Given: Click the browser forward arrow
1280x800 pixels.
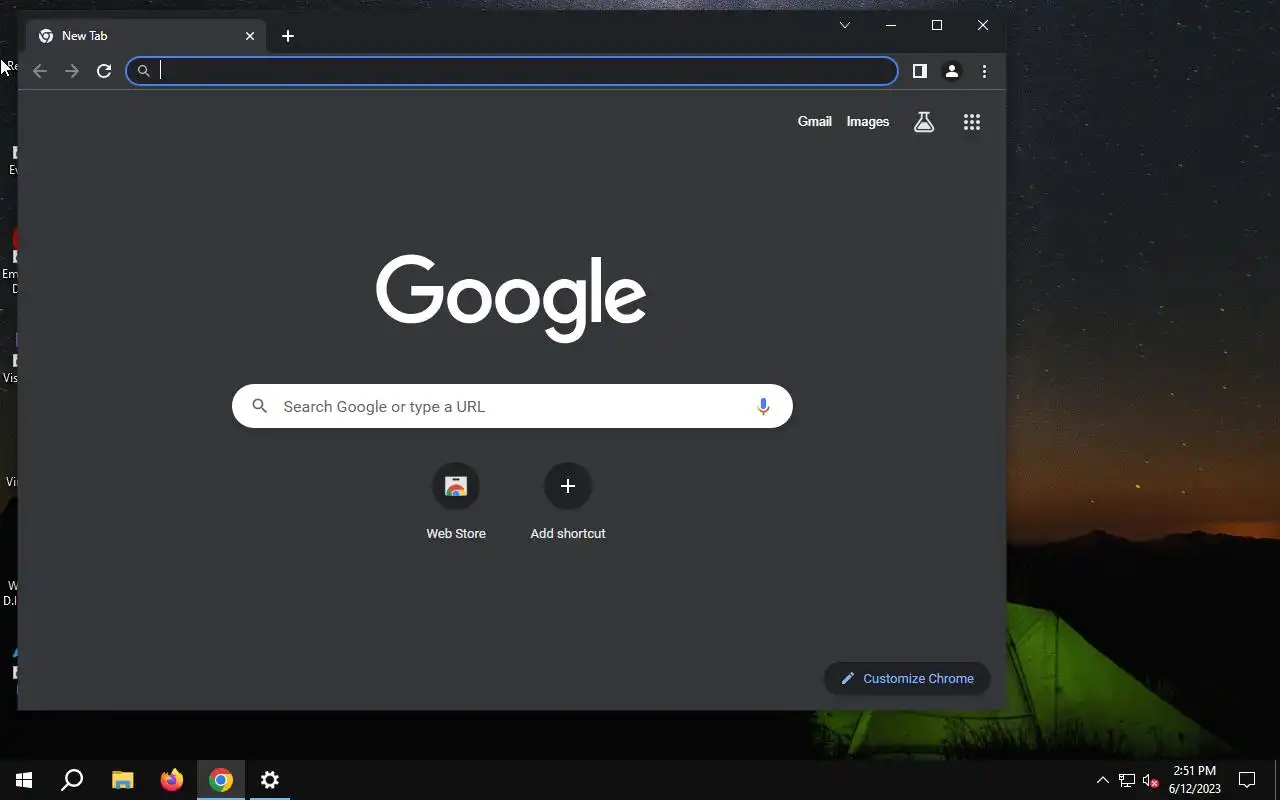Looking at the screenshot, I should click(x=72, y=71).
